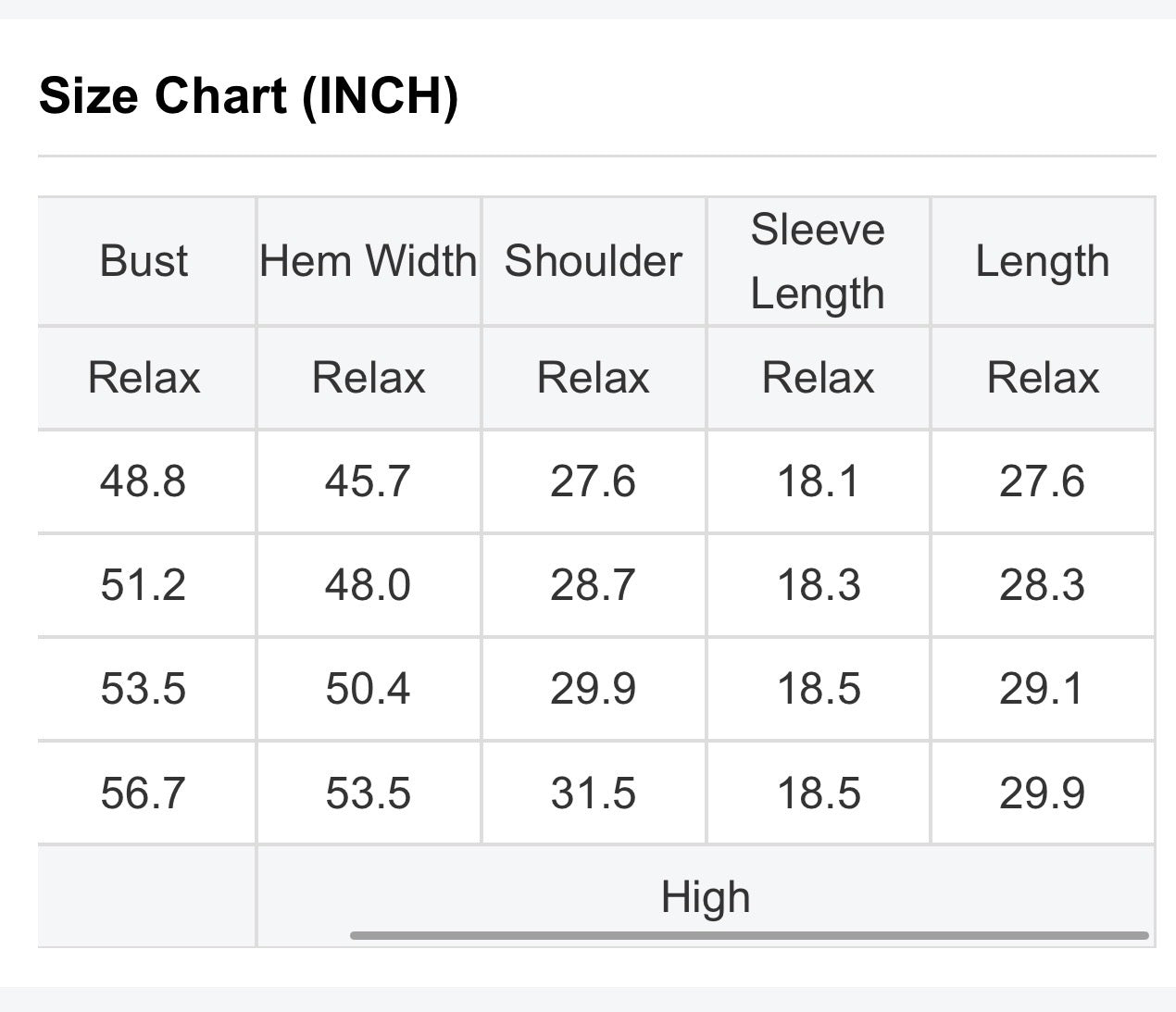Select the sleeve length value 18.1

pos(818,481)
